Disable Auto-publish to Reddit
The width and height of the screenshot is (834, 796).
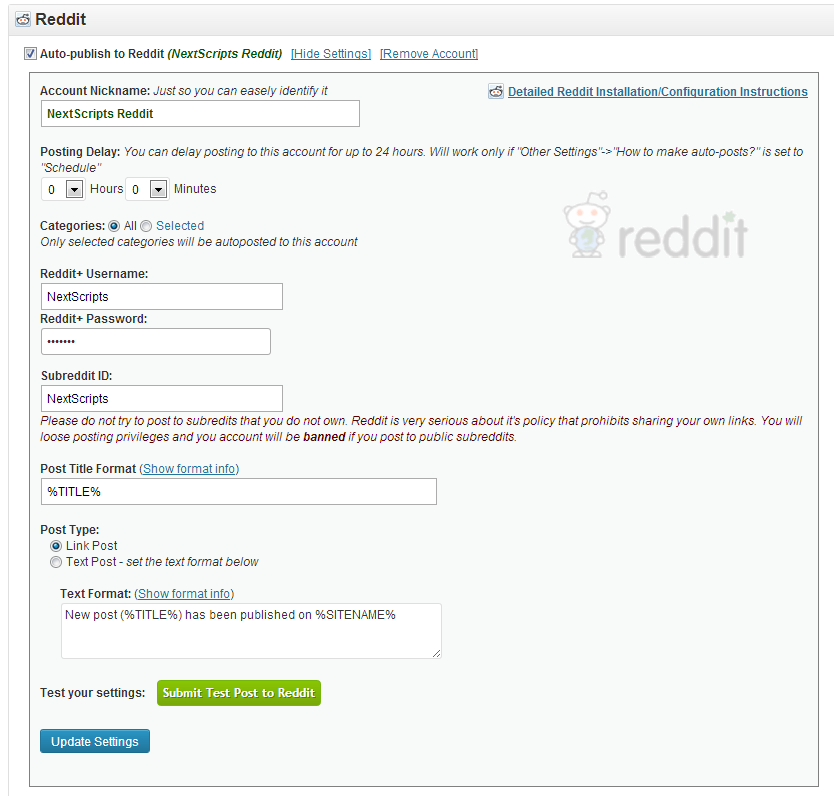coord(31,53)
